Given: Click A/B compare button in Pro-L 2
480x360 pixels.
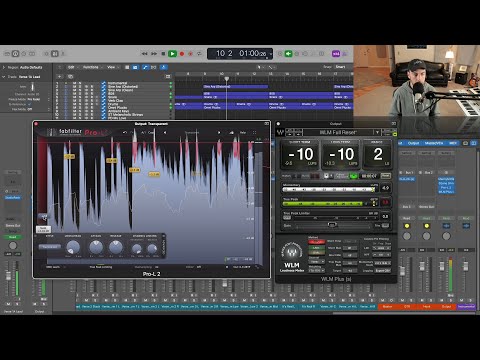Looking at the screenshot, I should [x=144, y=132].
